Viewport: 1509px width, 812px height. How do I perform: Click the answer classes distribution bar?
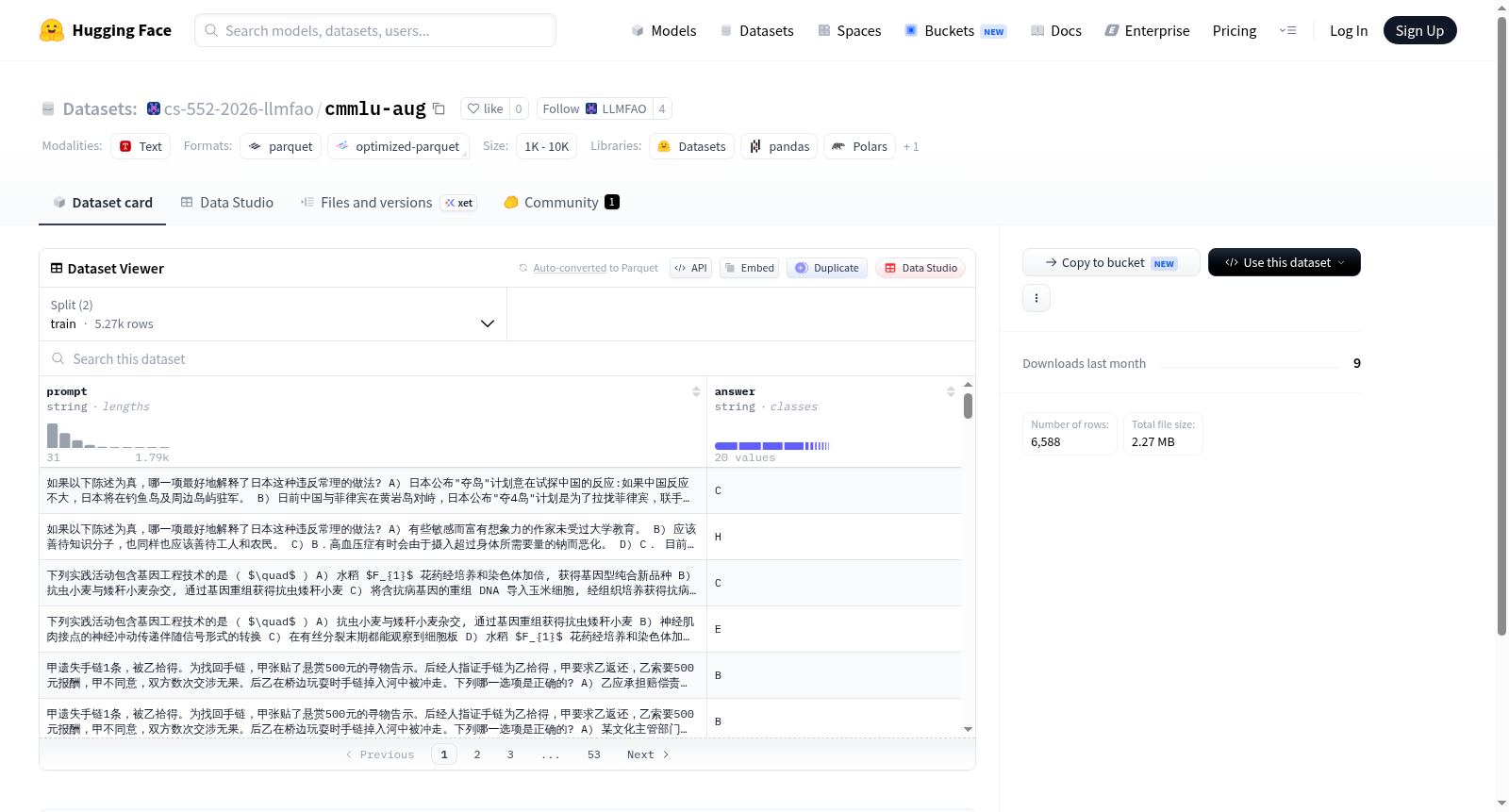click(x=771, y=445)
